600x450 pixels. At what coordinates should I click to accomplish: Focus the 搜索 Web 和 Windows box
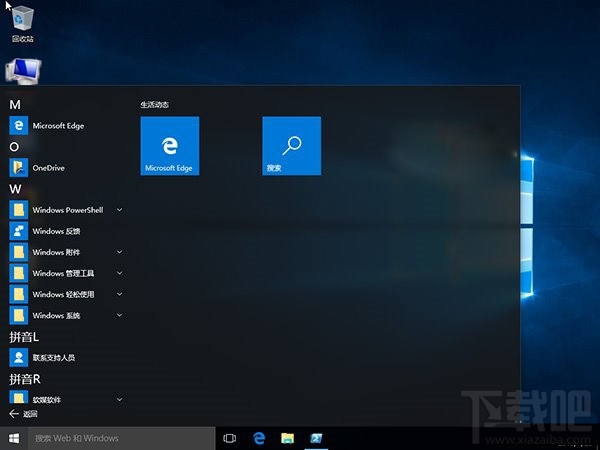click(x=122, y=438)
